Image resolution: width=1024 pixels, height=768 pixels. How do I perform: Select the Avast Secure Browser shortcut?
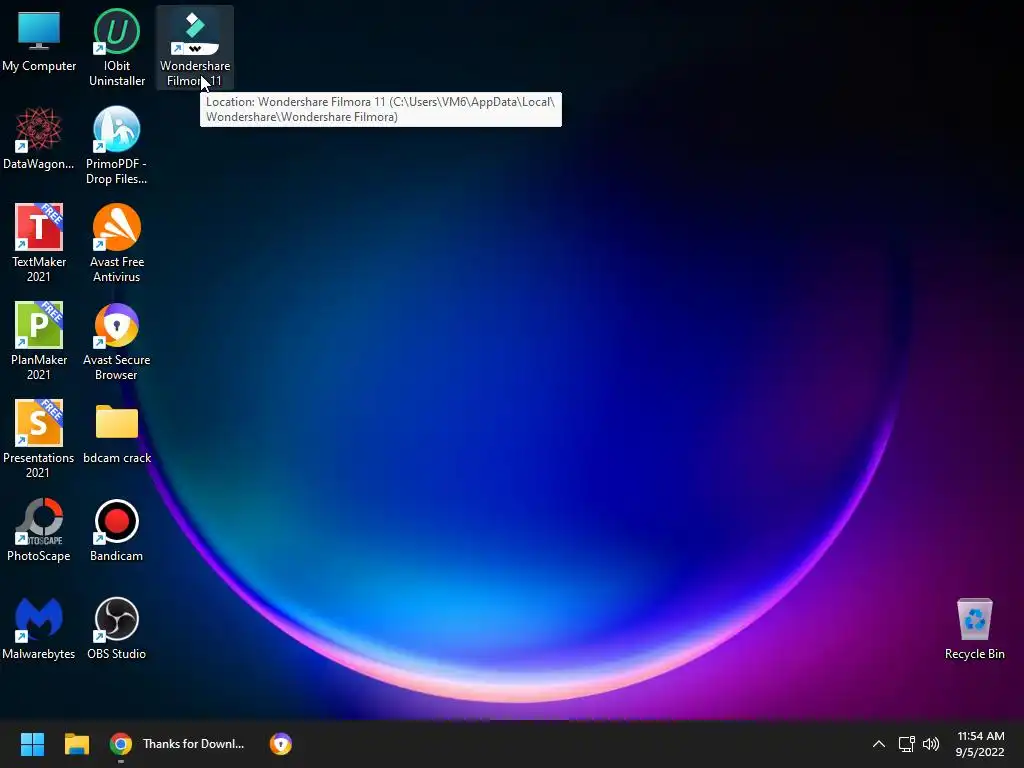[117, 341]
